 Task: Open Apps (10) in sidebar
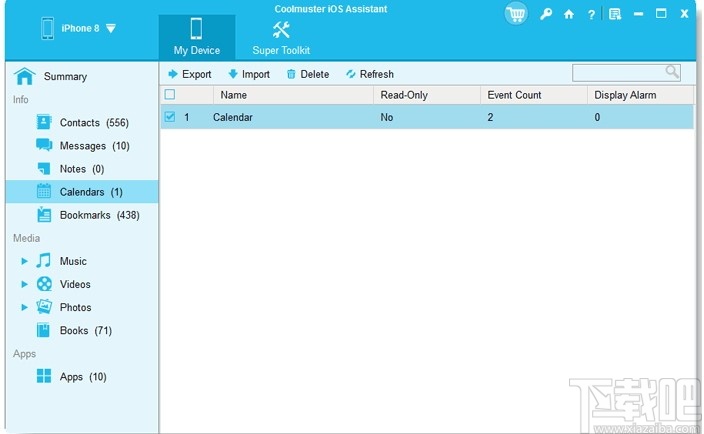pyautogui.click(x=83, y=377)
